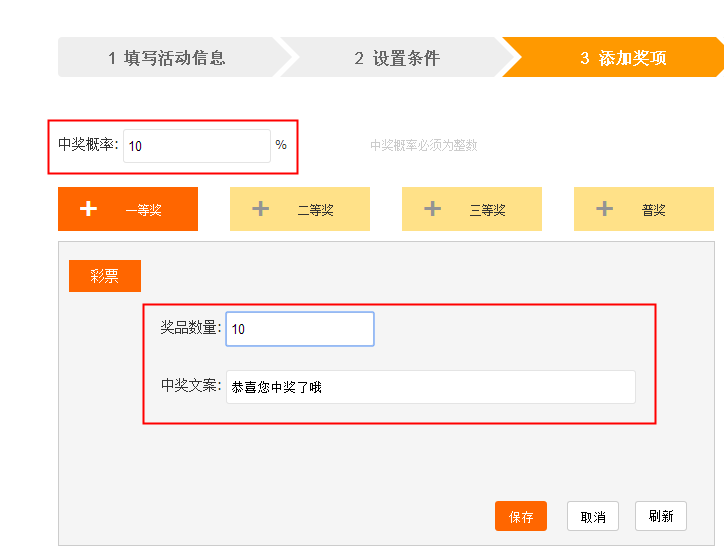Click the 中奖概率 field label
Screen dimensions: 724x548
[88, 145]
